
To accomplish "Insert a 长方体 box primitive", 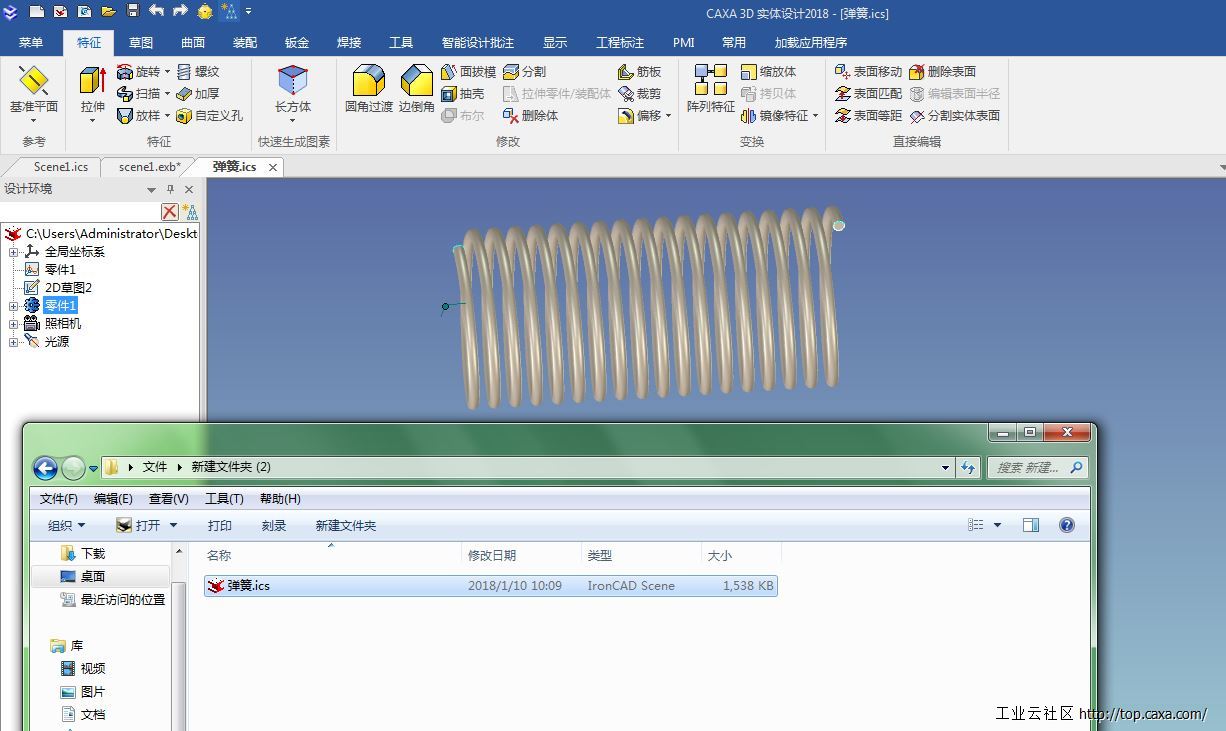I will point(293,88).
